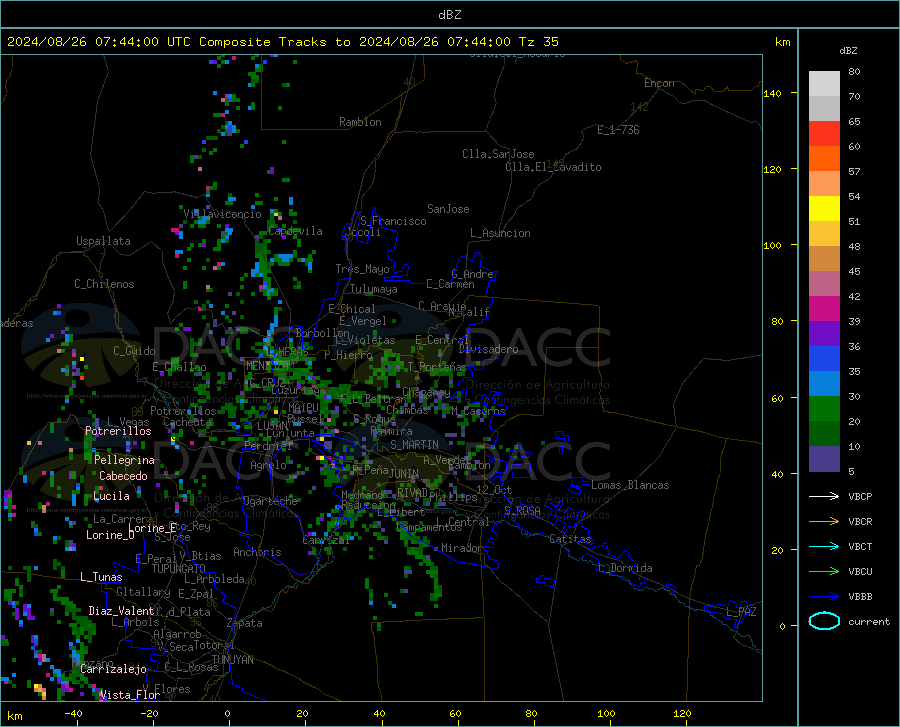Click the 'Divisadero' map label
The height and width of the screenshot is (727, 900).
[x=488, y=349]
